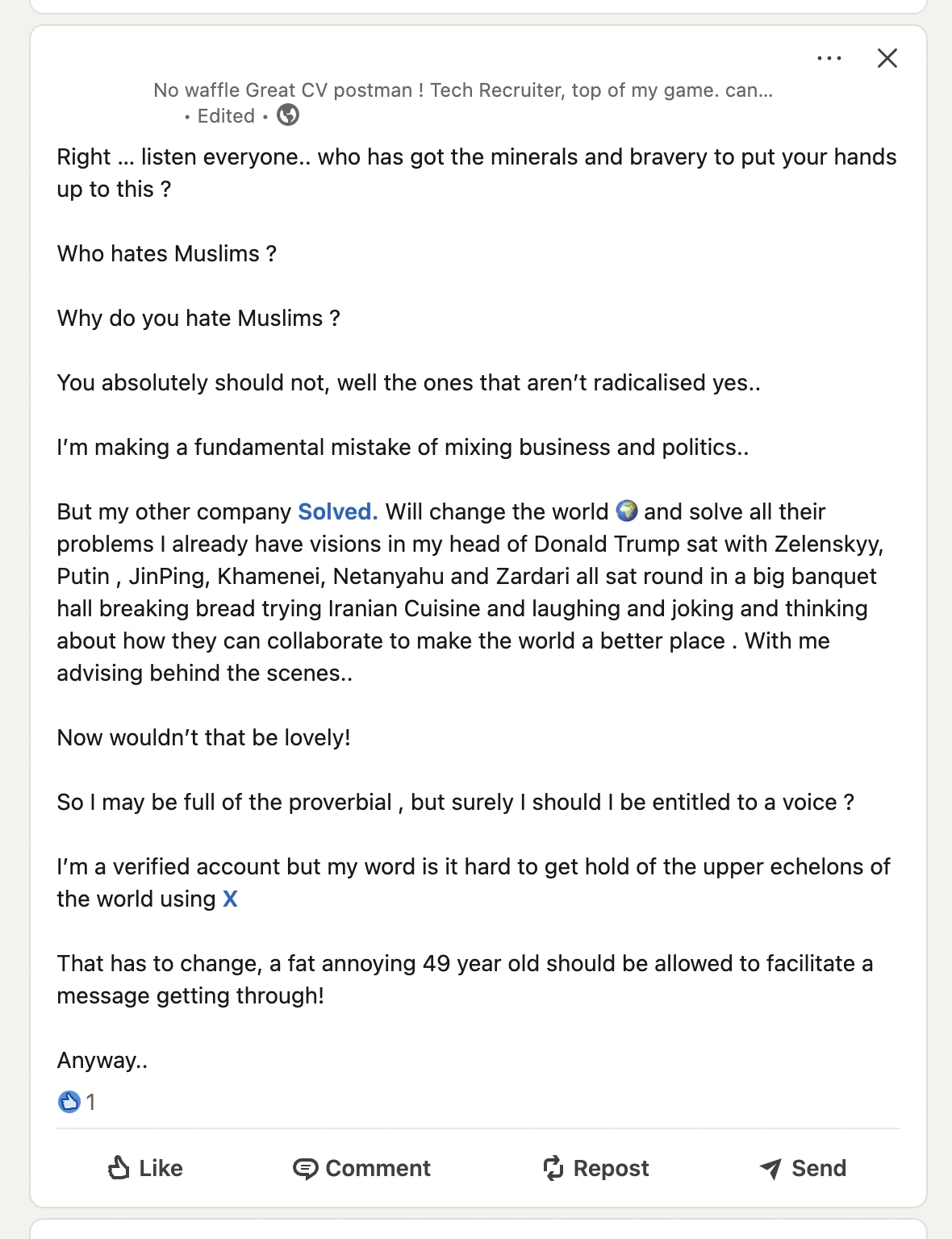Screen dimensions: 952x1239
Task: Click the "mixing business and politics" sentence
Action: [403, 447]
